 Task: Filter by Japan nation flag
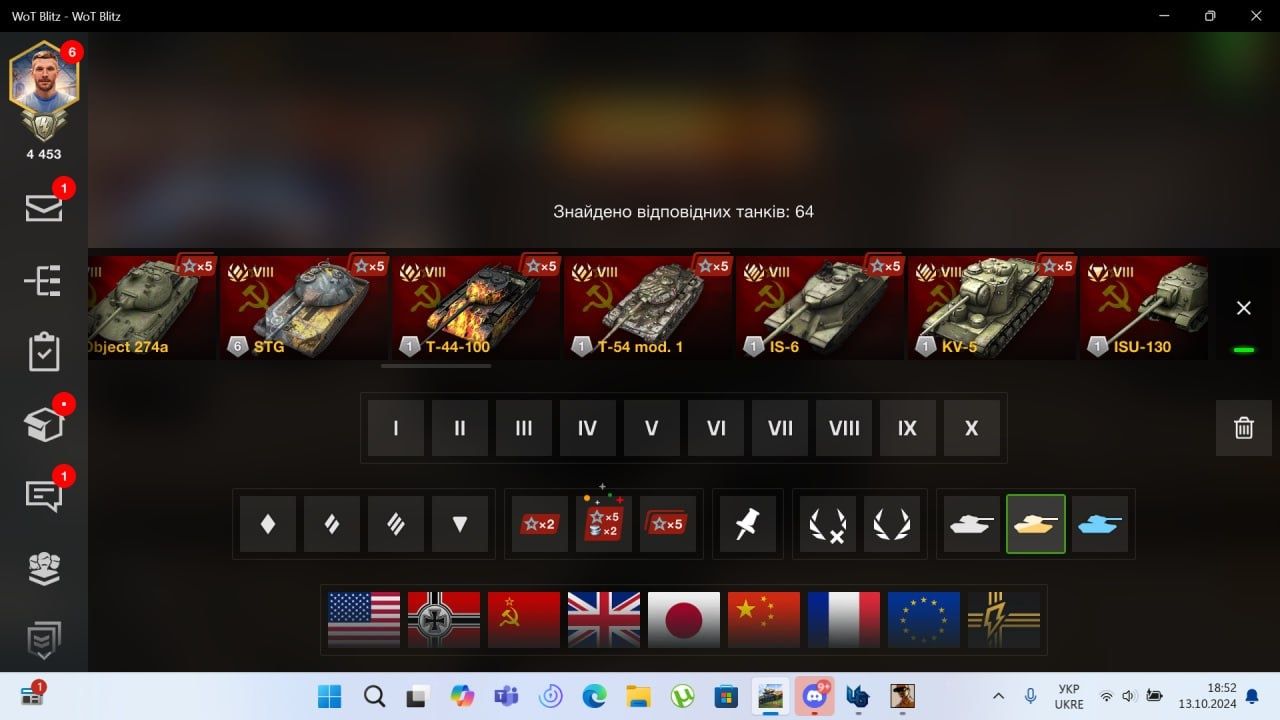[684, 620]
